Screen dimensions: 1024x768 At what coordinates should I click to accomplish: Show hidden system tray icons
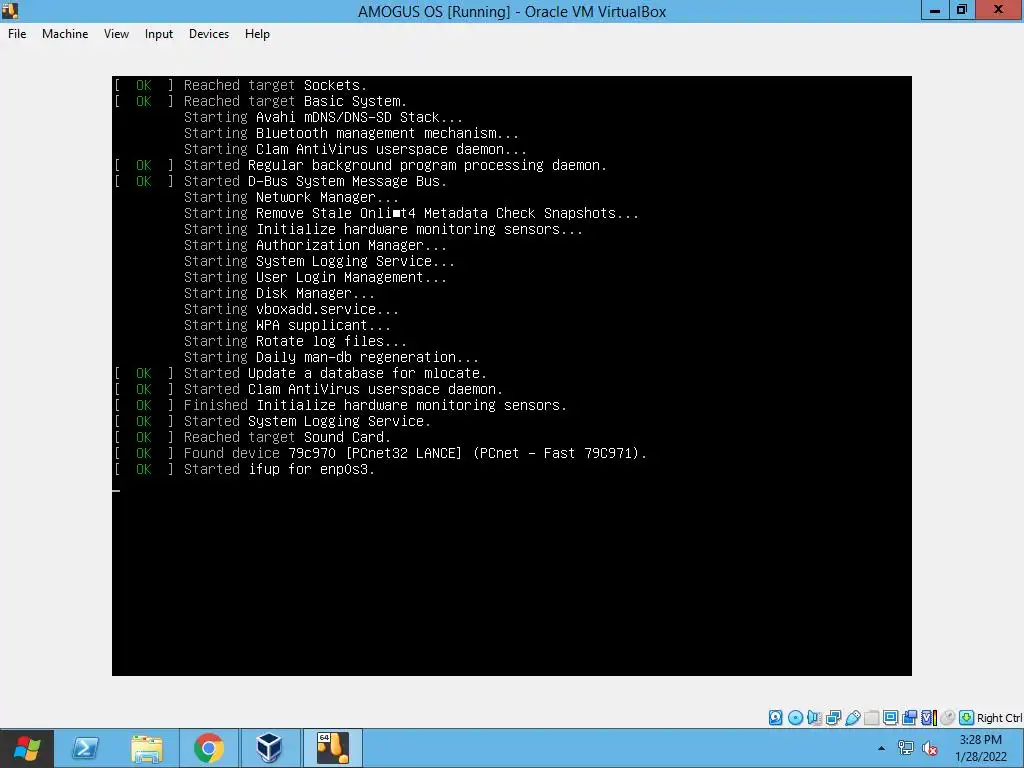click(882, 748)
